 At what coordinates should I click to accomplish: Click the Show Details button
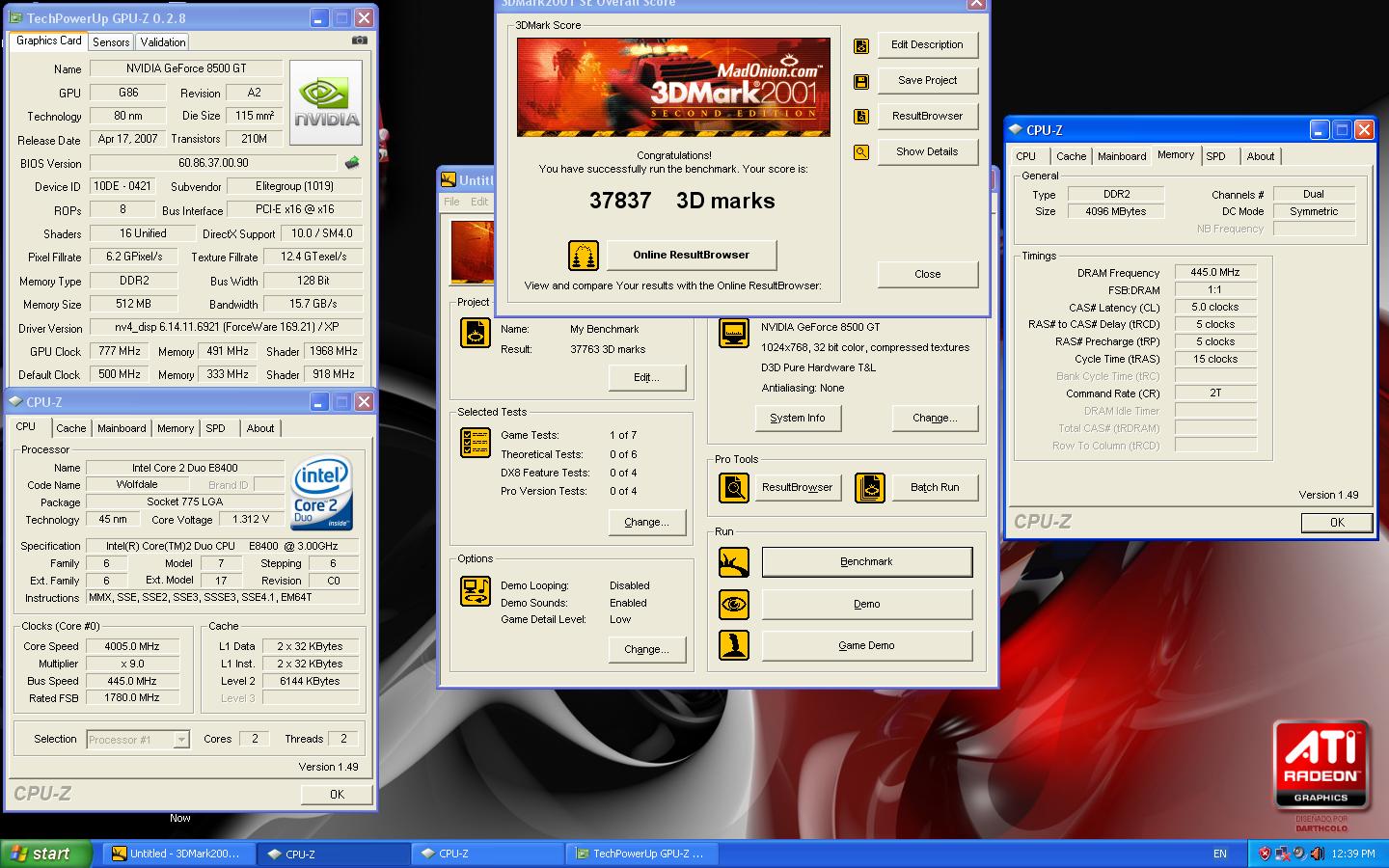pos(927,151)
